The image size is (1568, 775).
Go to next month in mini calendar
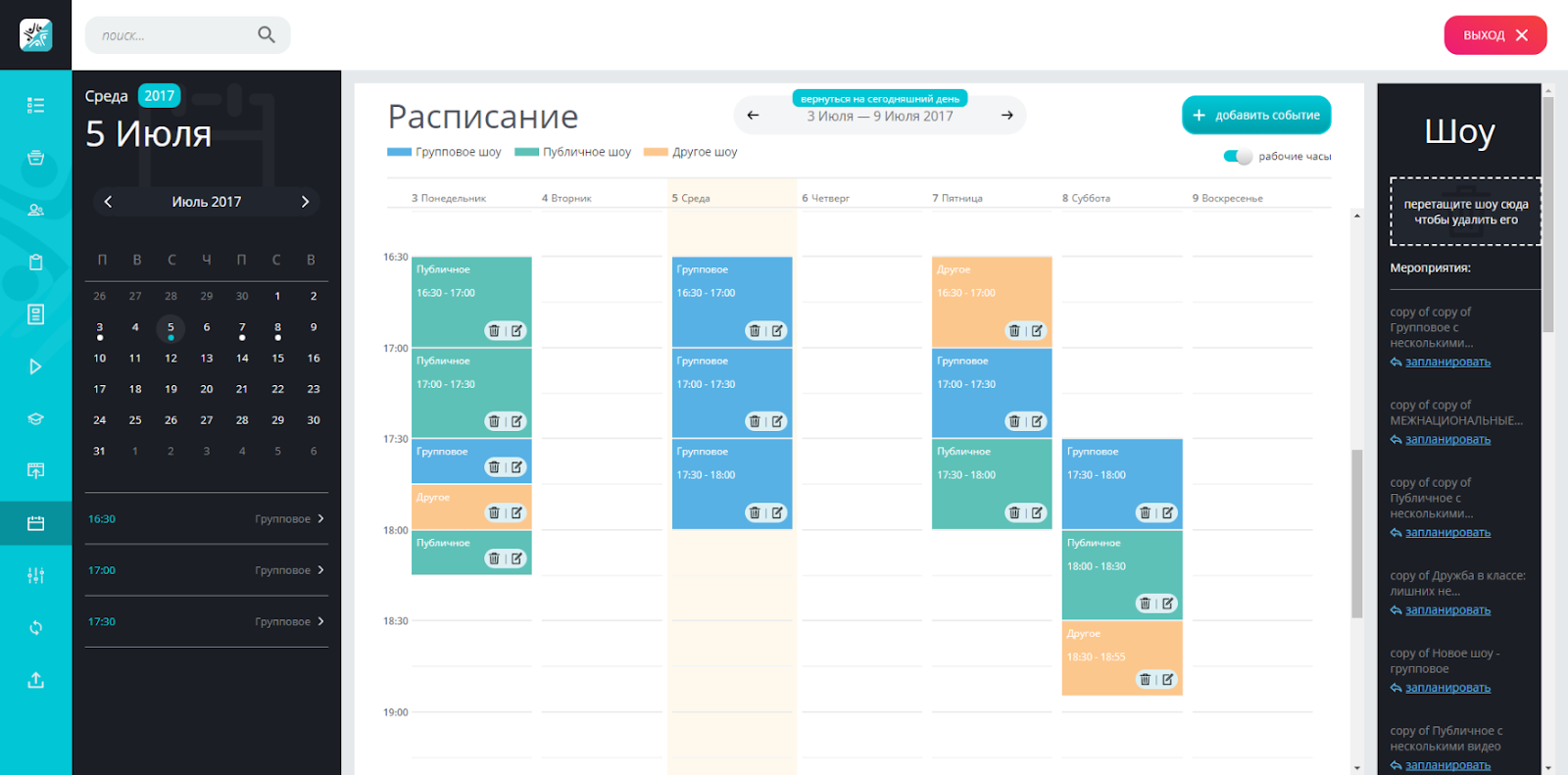305,202
